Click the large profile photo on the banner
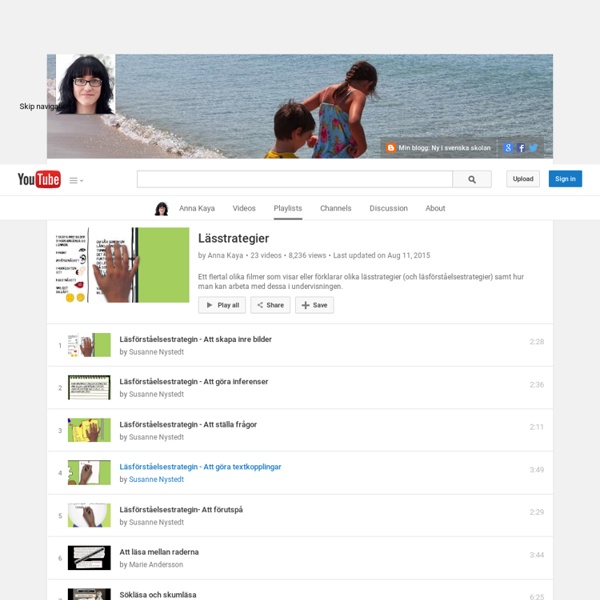This screenshot has height=600, width=600. [x=86, y=84]
